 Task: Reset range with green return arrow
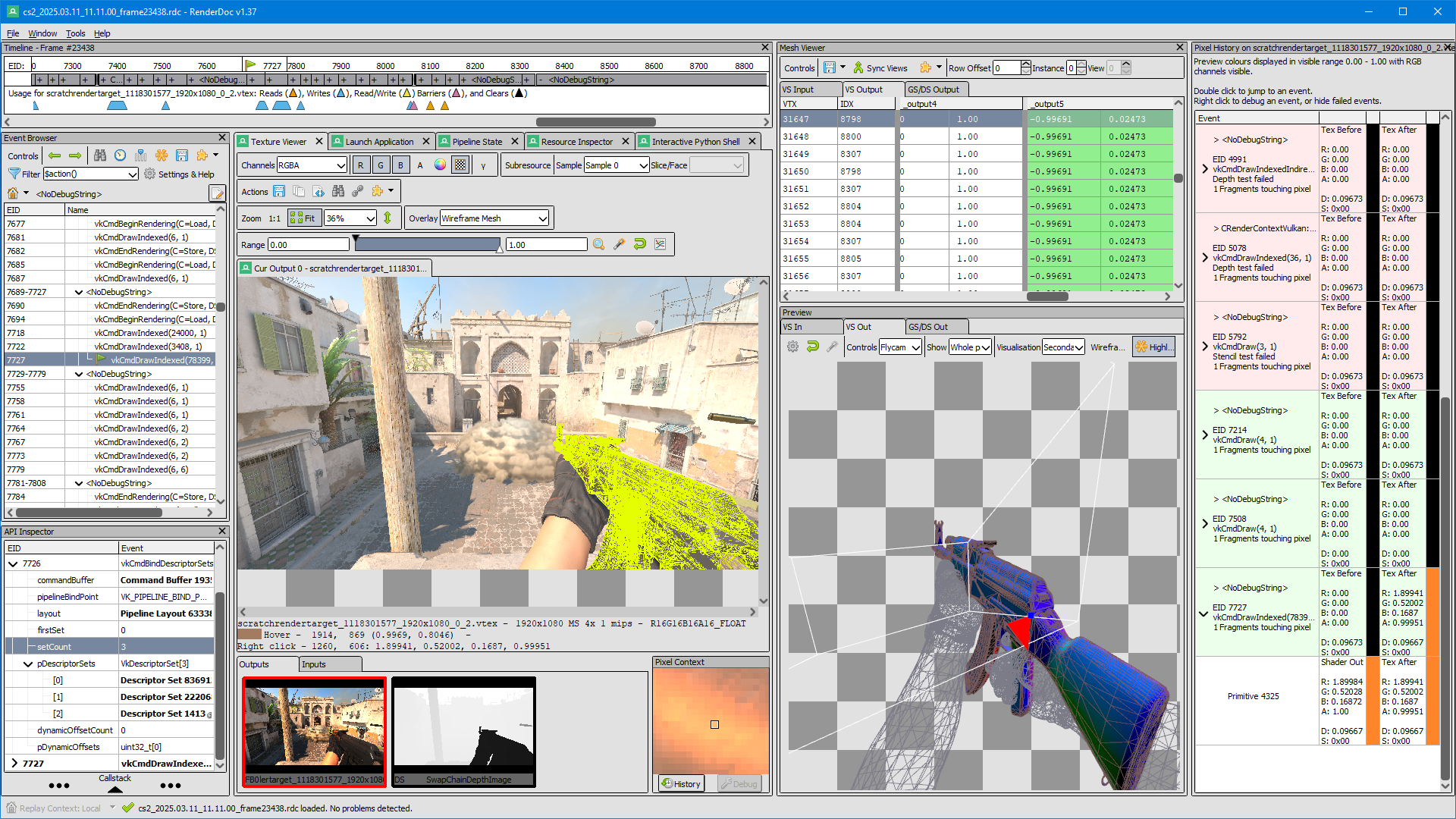[640, 244]
